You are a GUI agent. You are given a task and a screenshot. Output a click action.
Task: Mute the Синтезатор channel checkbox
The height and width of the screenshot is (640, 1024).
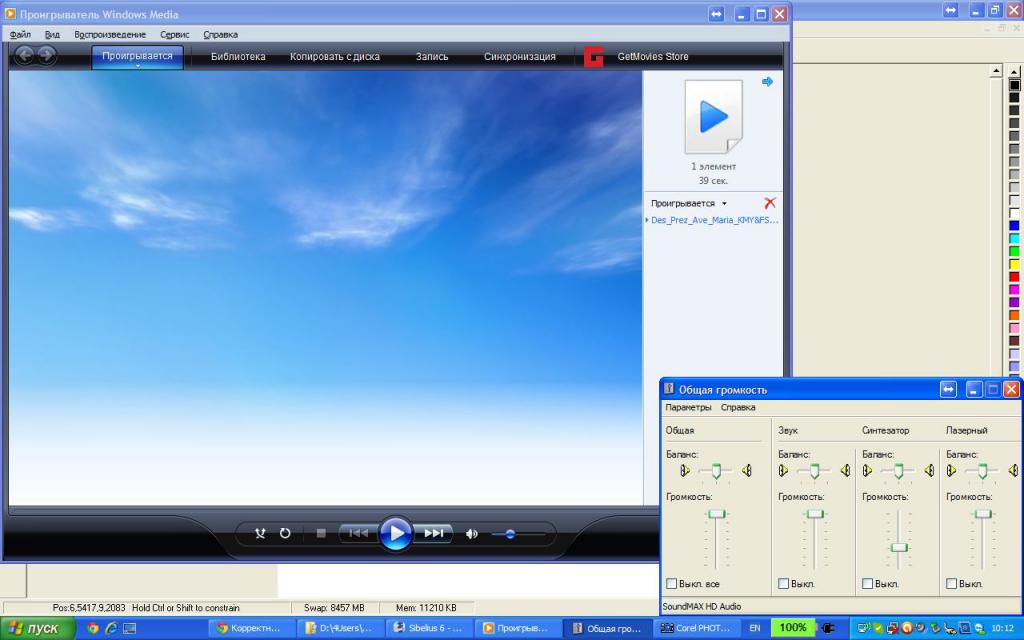(868, 584)
